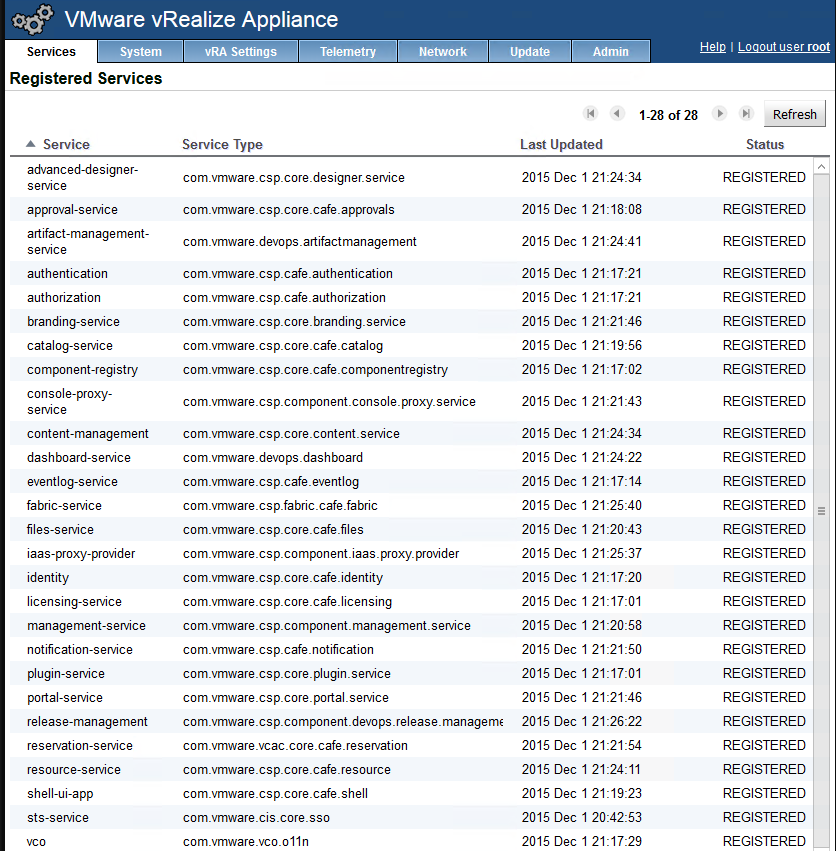
Task: Select eventlog-service row
Action: point(411,481)
